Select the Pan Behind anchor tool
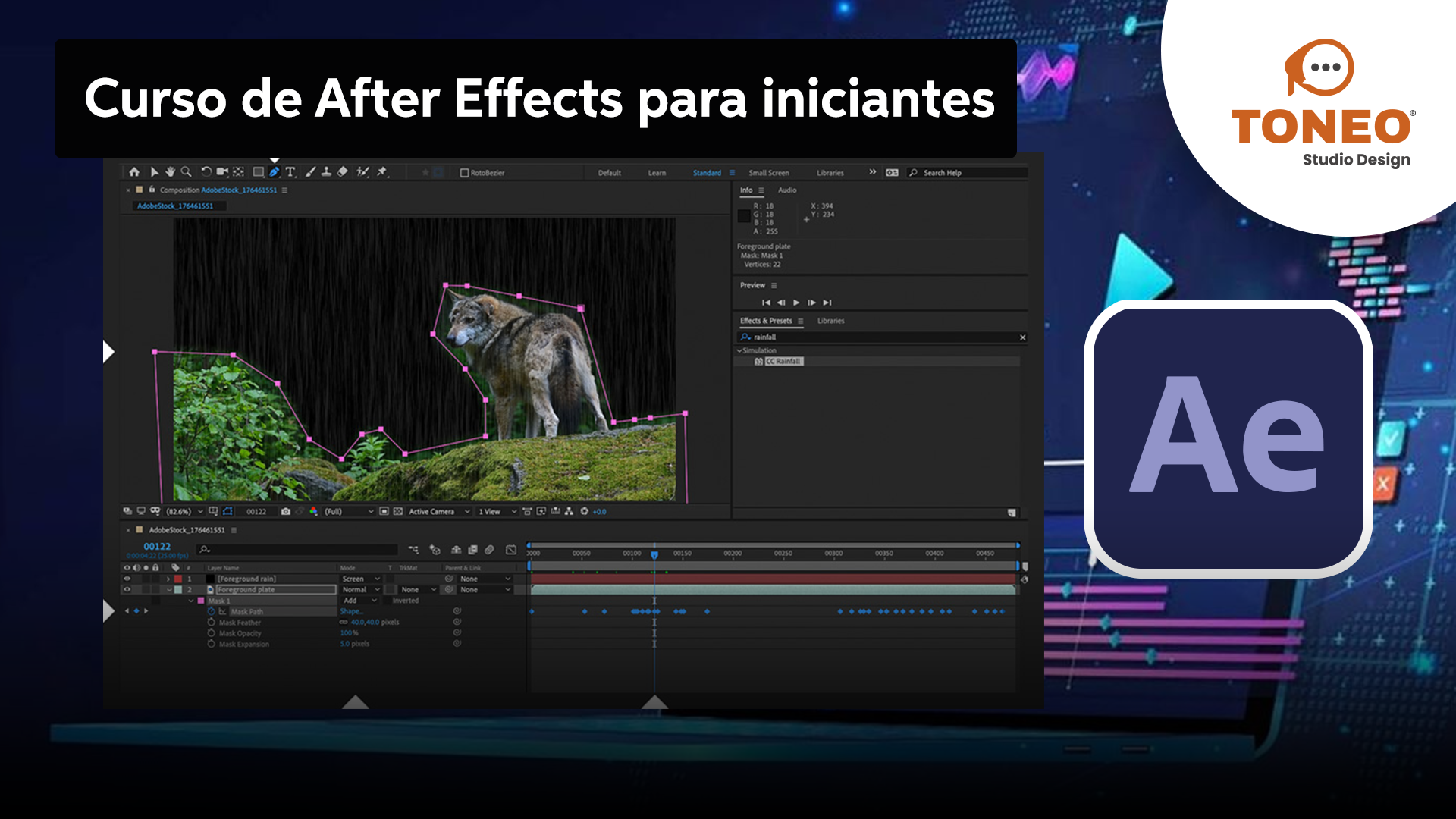 (x=238, y=172)
